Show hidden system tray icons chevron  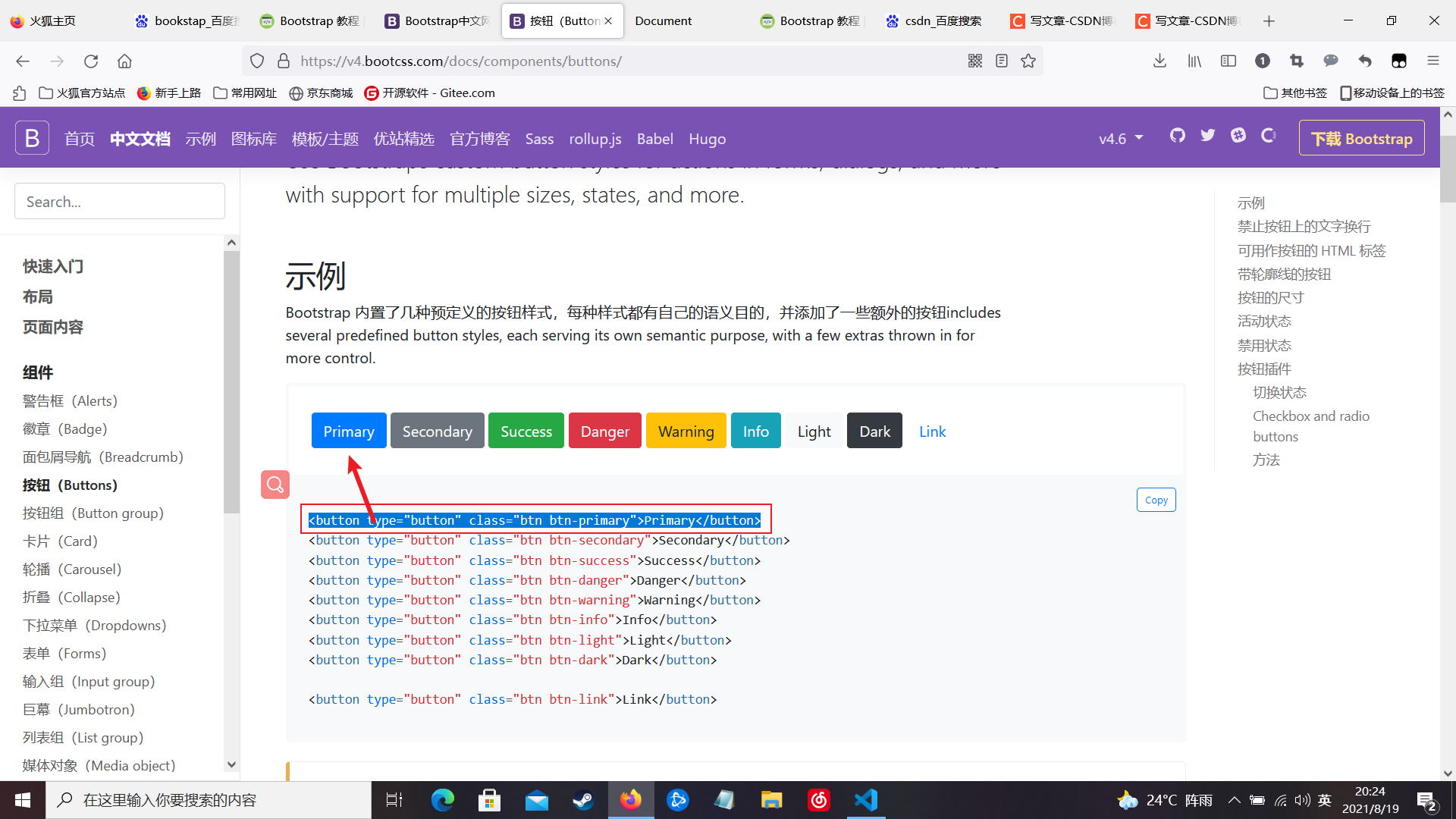(1234, 800)
